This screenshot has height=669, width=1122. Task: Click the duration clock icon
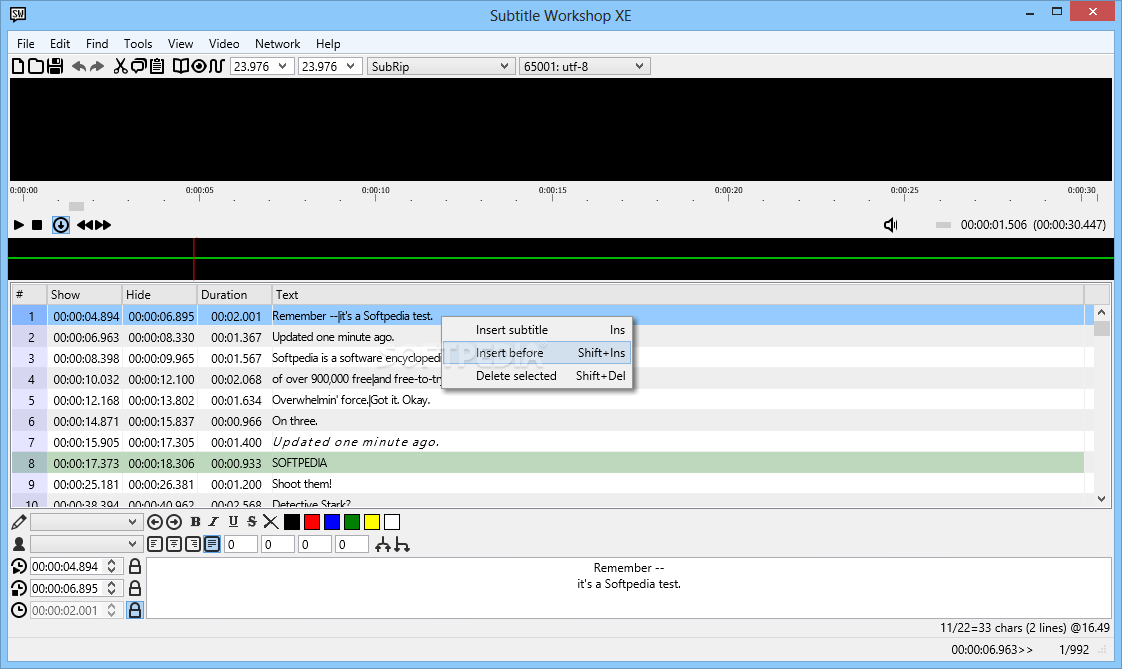(19, 610)
